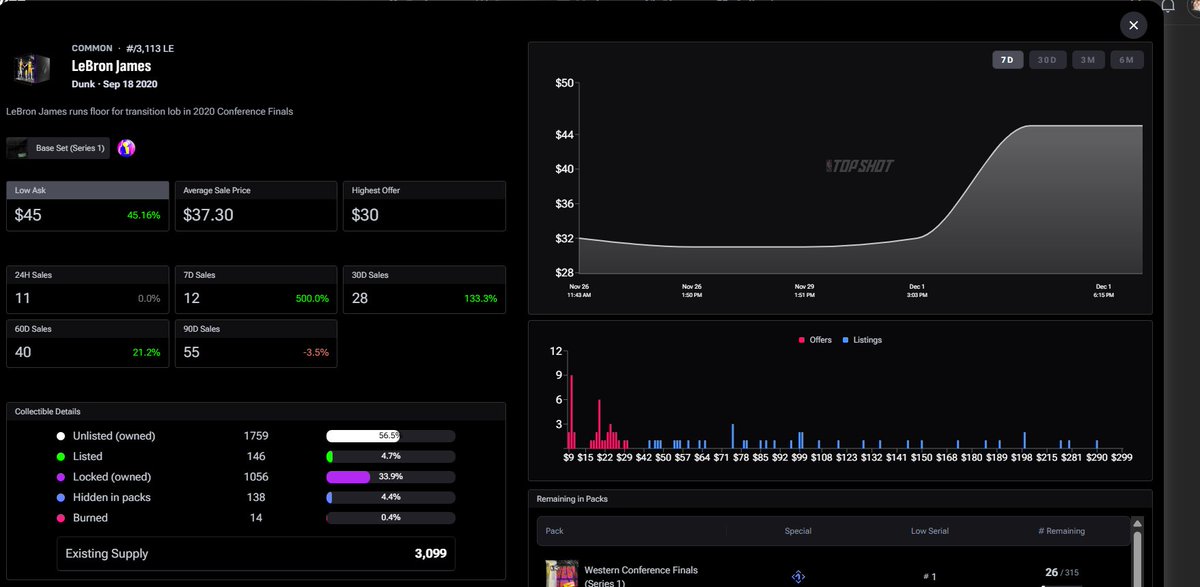Image resolution: width=1200 pixels, height=587 pixels.
Task: Click the 133.3% 30D Sales change
Action: coord(480,299)
